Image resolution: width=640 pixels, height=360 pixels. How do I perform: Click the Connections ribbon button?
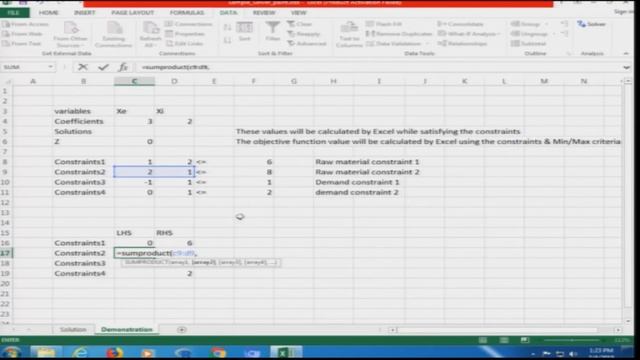[x=189, y=24]
